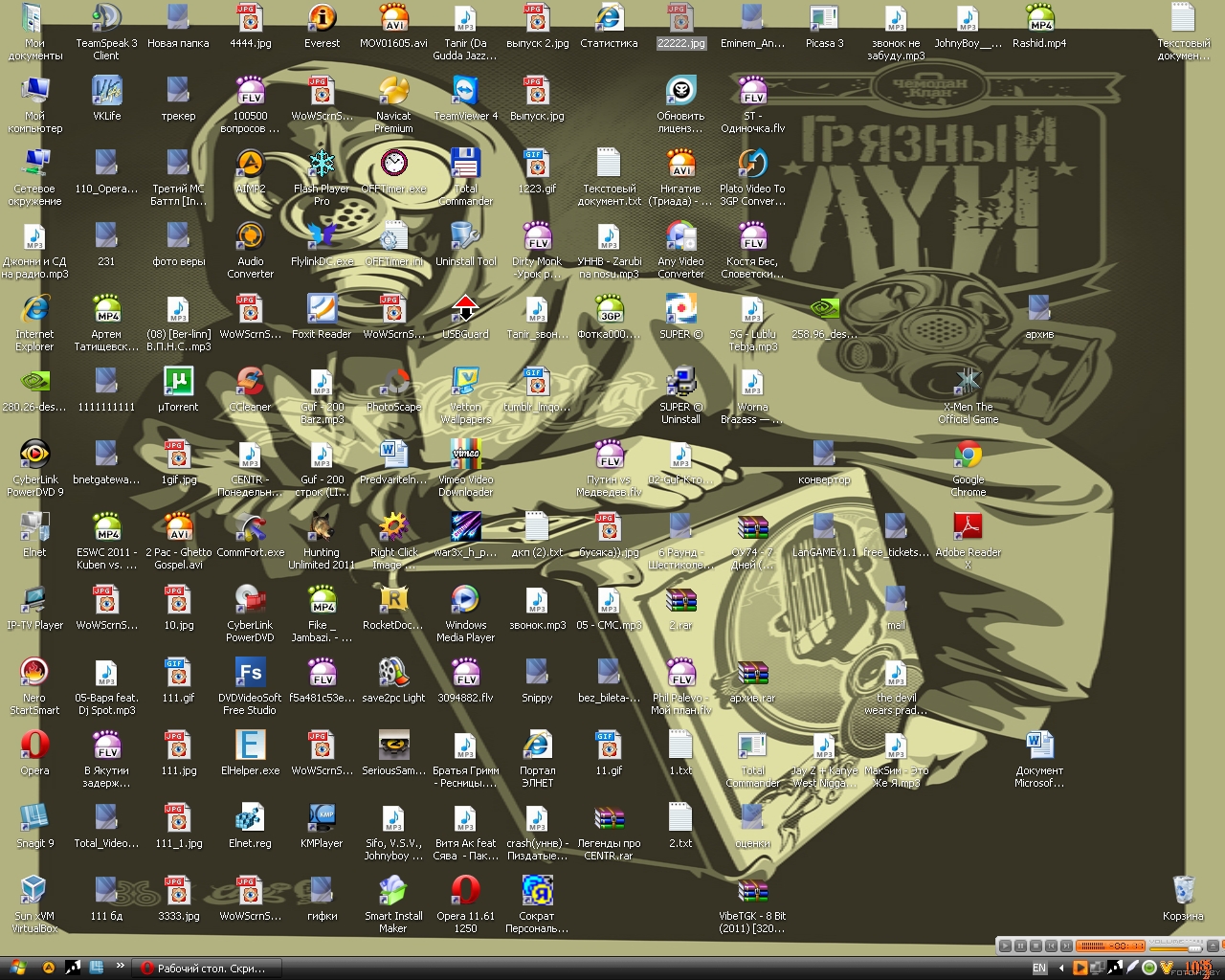1225x980 pixels.
Task: Stop playback on the mini player
Action: point(1036,946)
